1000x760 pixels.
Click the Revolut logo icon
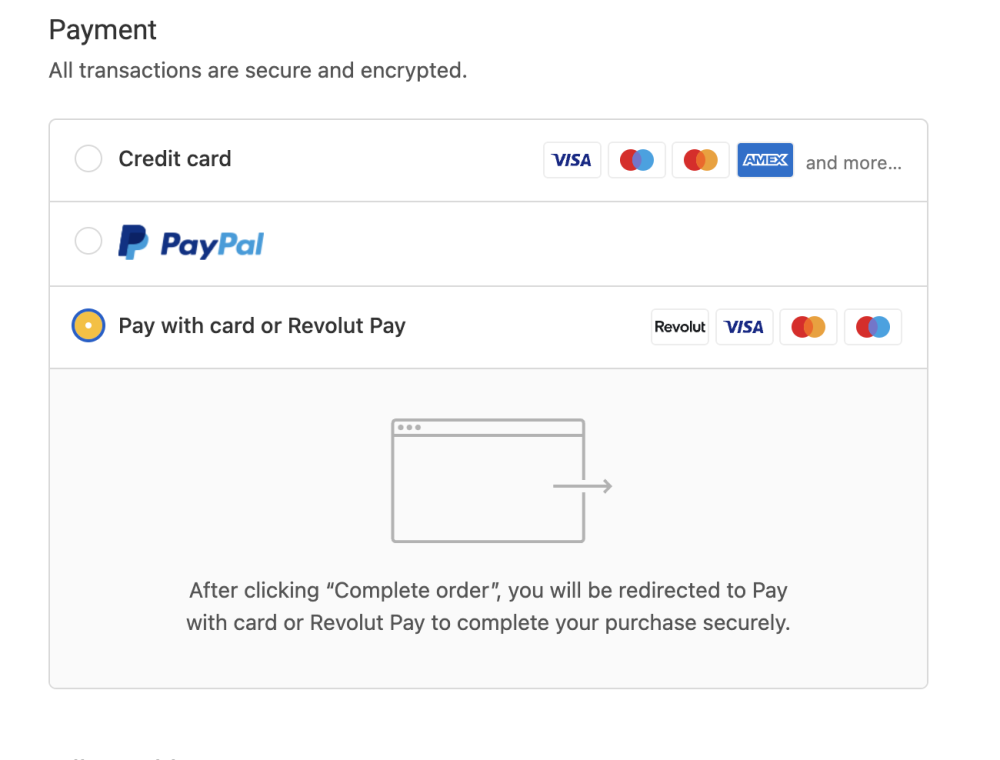coord(680,327)
